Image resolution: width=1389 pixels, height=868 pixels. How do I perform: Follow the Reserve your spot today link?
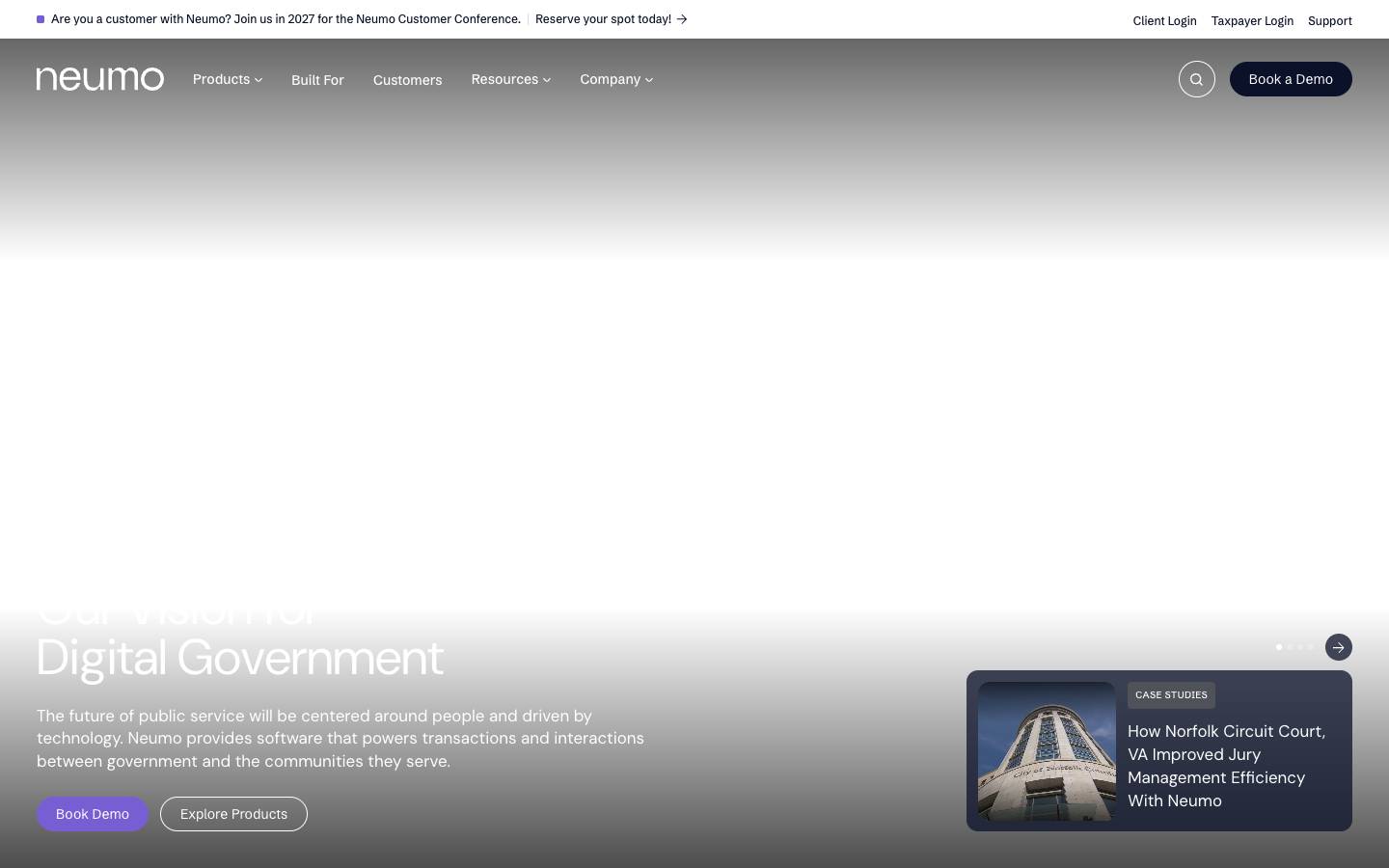612,19
